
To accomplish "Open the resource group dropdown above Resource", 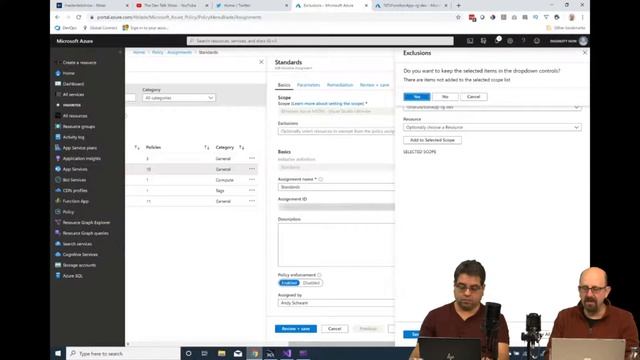I will coord(492,107).
